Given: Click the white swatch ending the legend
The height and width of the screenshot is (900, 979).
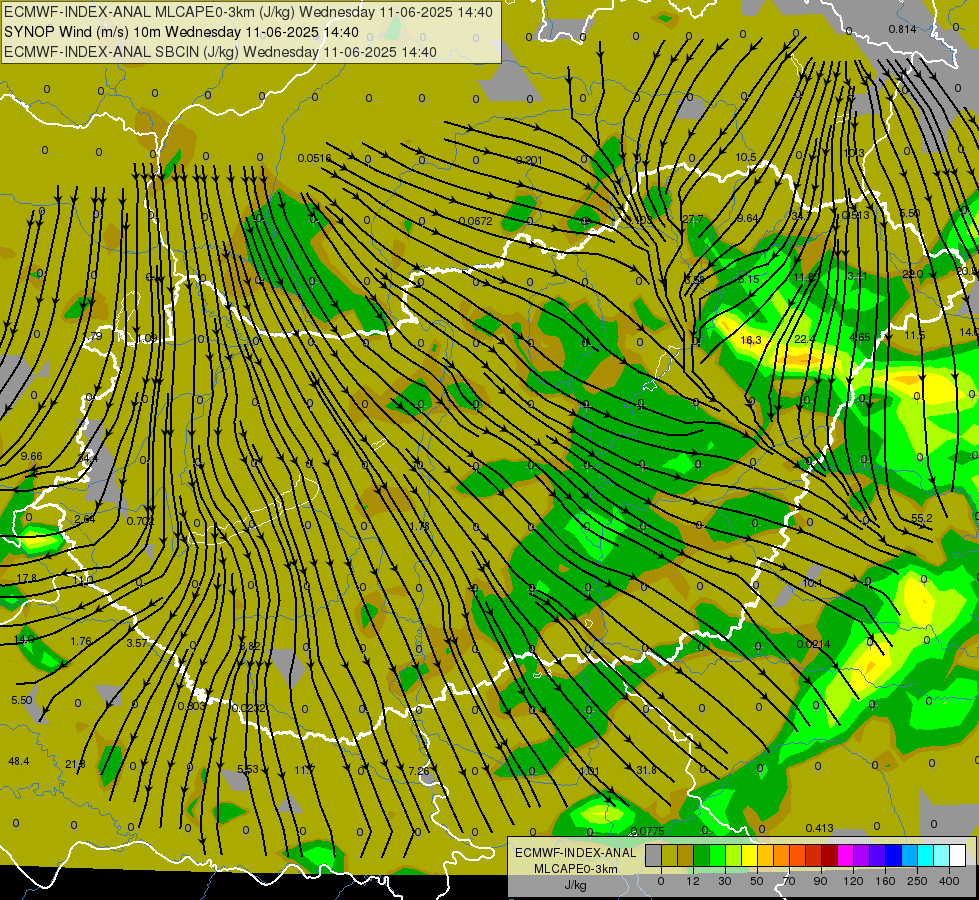Looking at the screenshot, I should tap(957, 855).
